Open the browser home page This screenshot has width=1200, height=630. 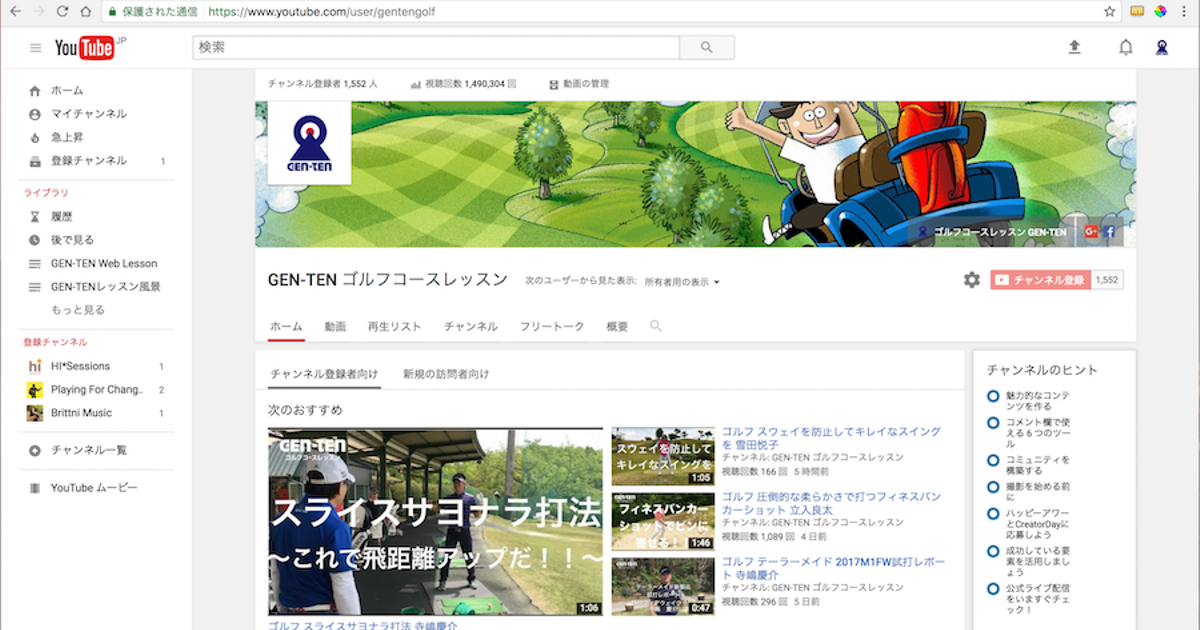[x=86, y=12]
